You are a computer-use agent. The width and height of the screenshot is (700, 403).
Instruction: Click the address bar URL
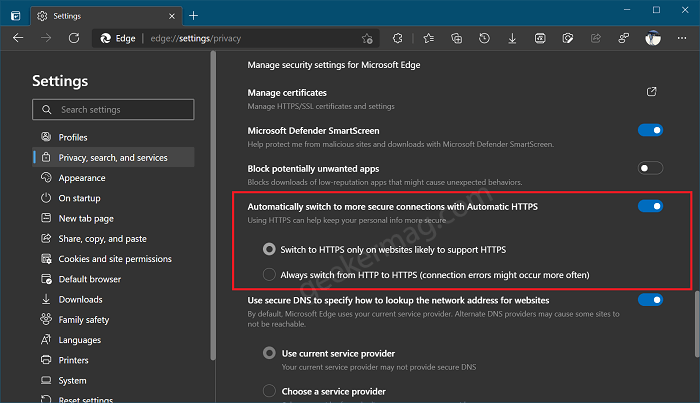point(196,38)
